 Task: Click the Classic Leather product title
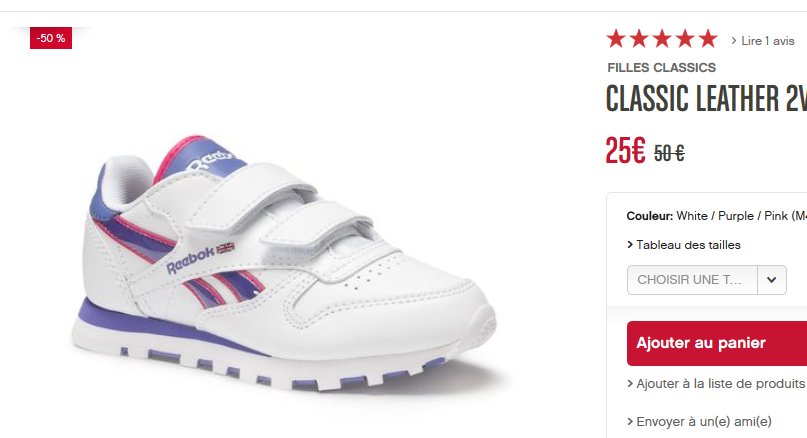(706, 98)
